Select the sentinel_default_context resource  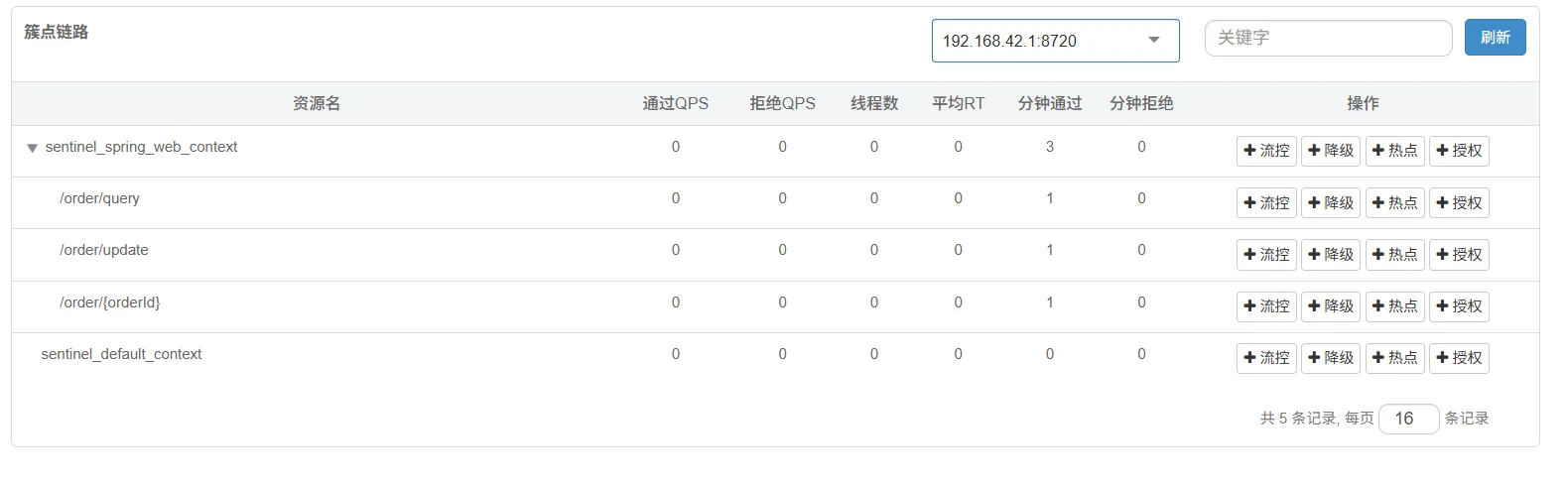[x=121, y=354]
